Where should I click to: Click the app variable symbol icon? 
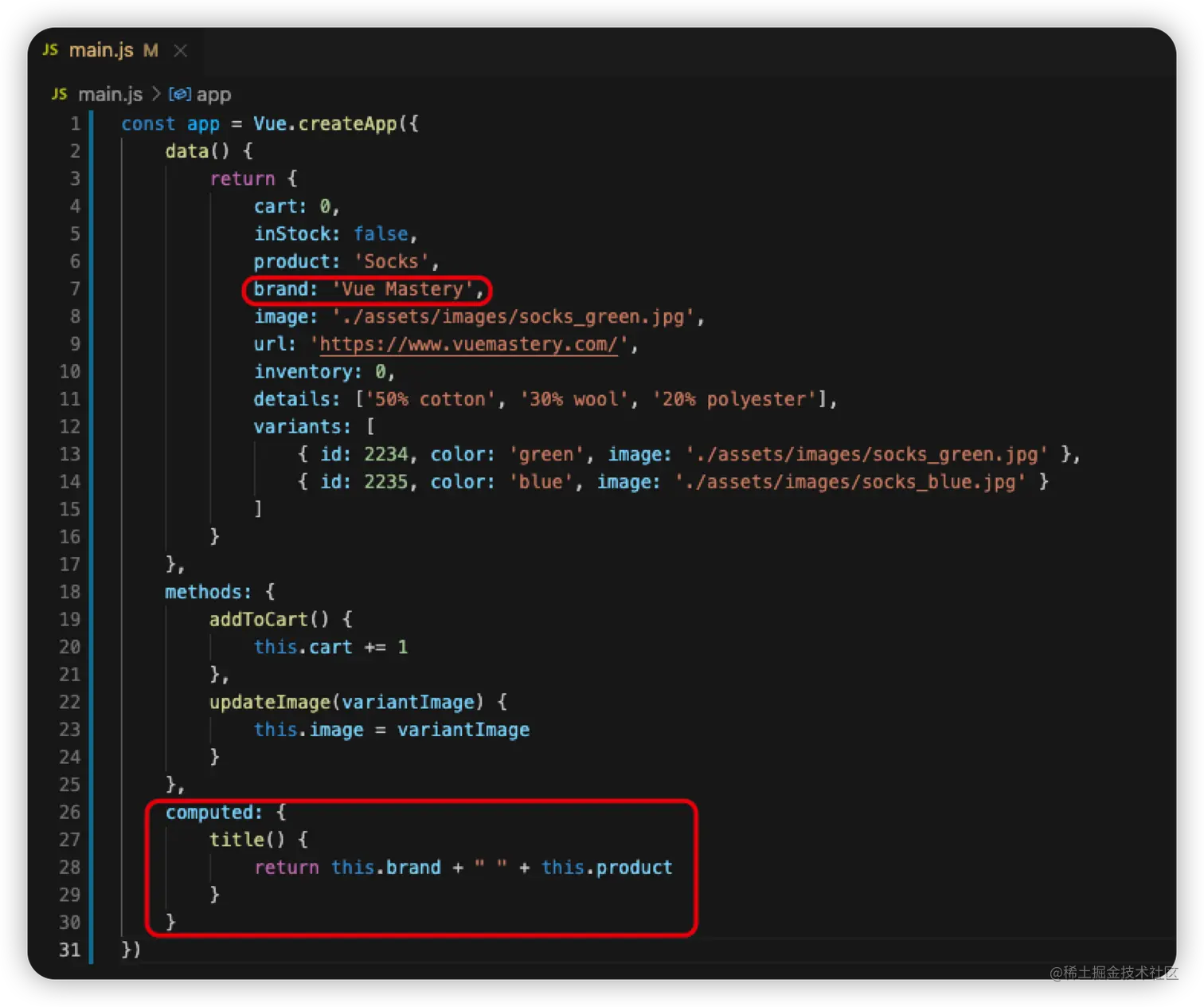[x=180, y=94]
